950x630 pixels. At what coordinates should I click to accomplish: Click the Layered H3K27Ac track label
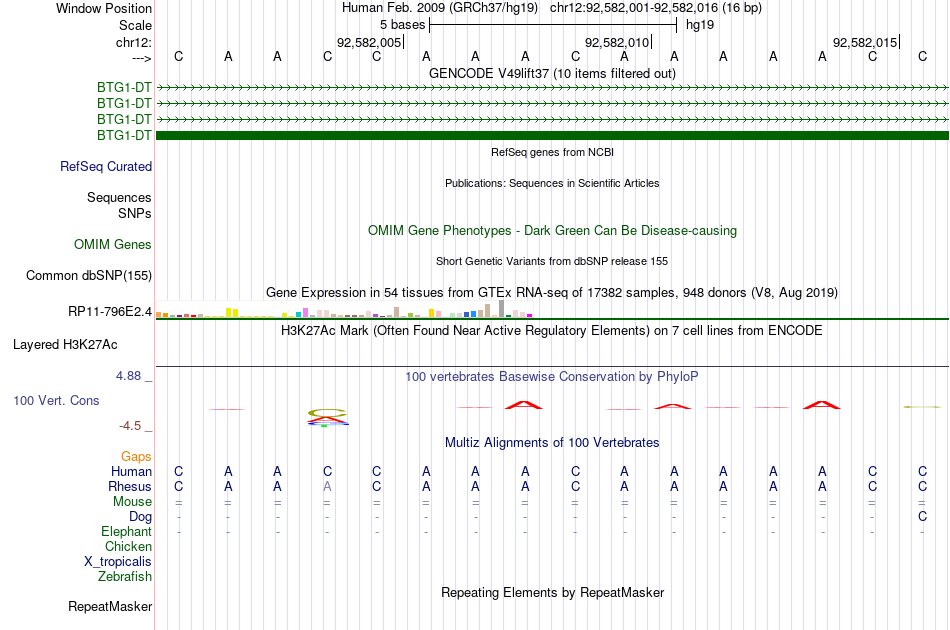tap(65, 345)
